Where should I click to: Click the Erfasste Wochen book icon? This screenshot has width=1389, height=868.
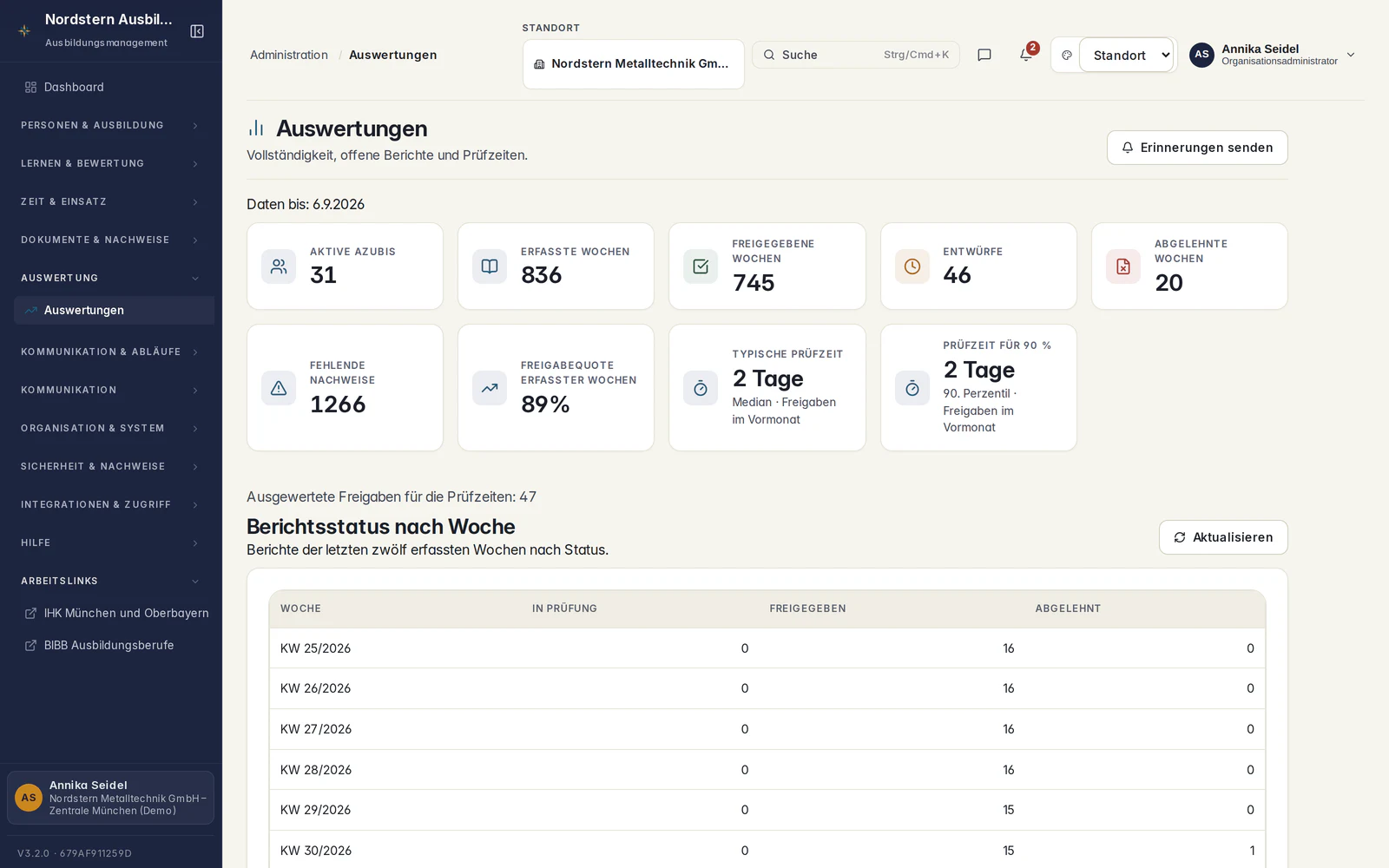pyautogui.click(x=490, y=266)
